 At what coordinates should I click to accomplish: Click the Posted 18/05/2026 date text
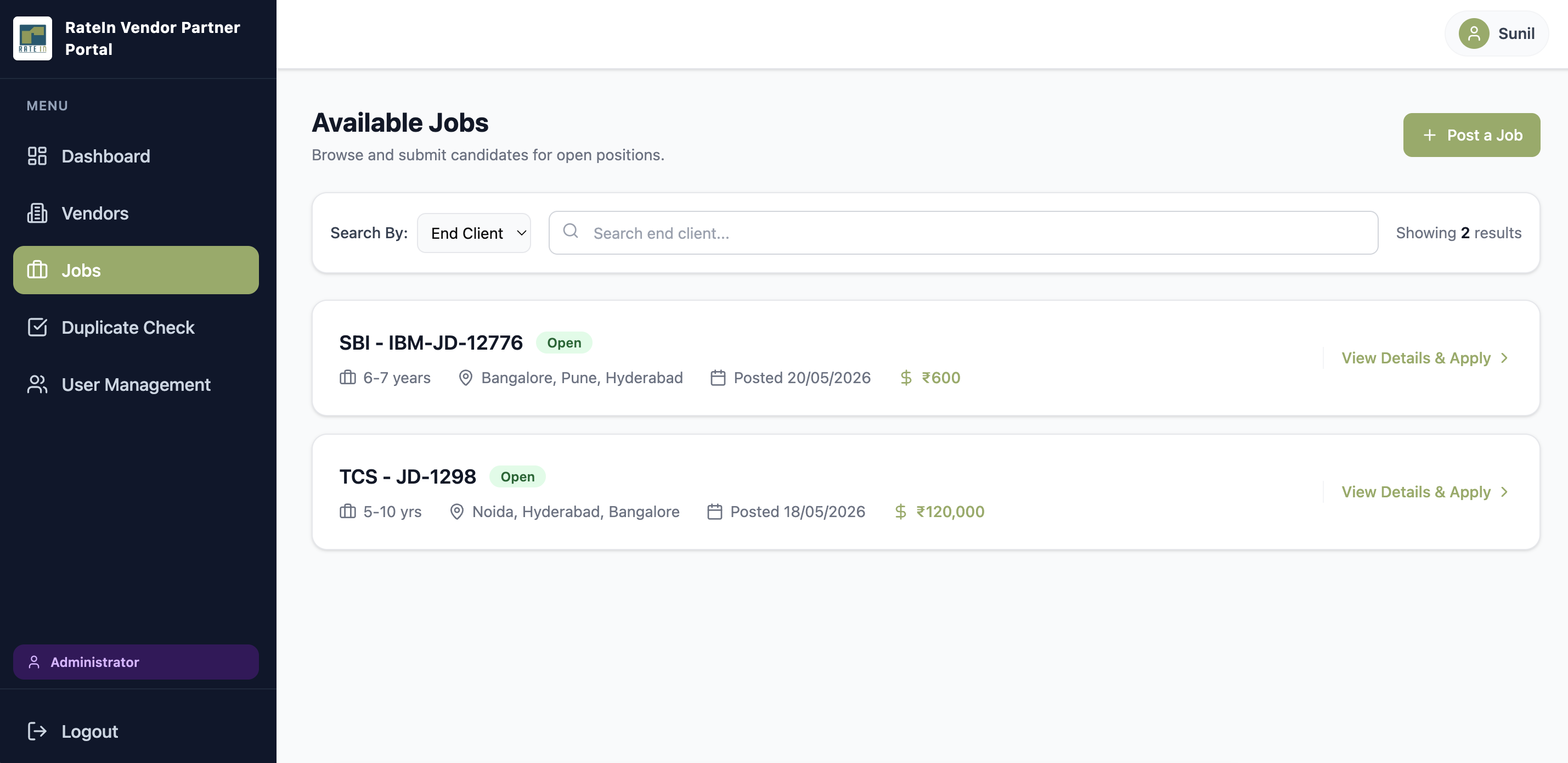tap(797, 512)
